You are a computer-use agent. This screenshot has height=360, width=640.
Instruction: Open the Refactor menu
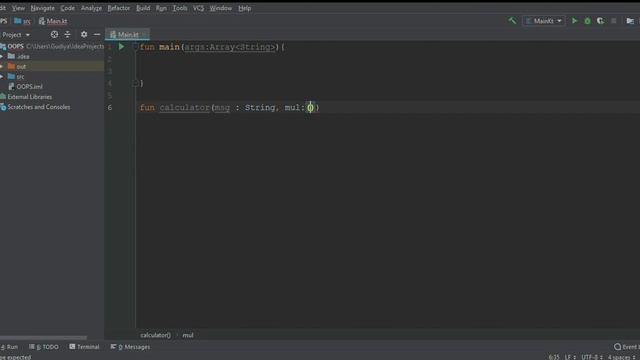click(x=119, y=8)
